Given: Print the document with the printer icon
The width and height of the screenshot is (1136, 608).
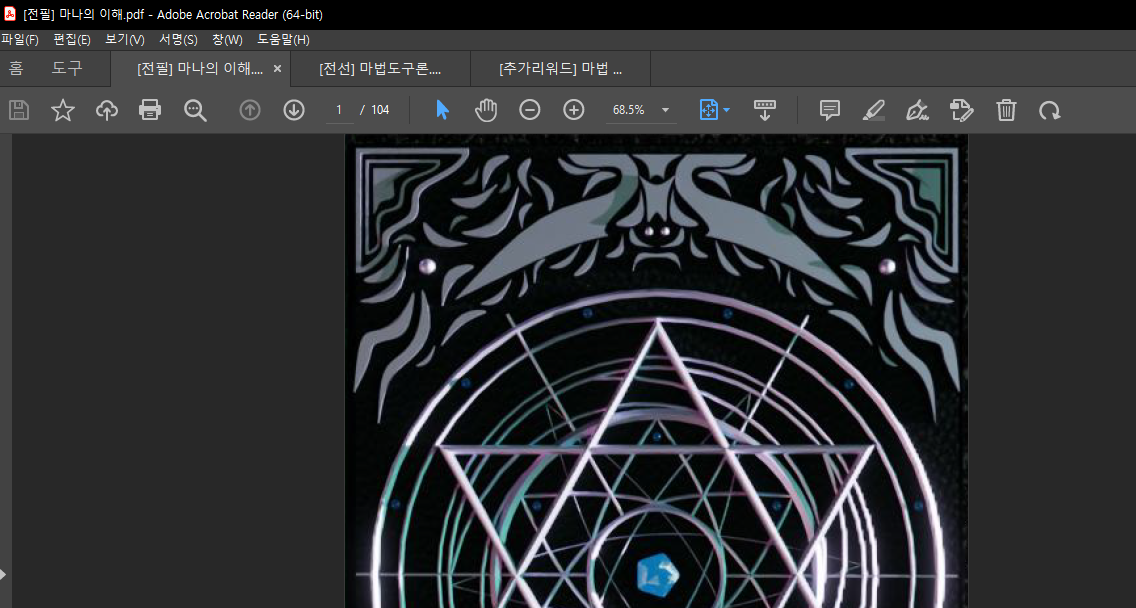Looking at the screenshot, I should point(150,110).
